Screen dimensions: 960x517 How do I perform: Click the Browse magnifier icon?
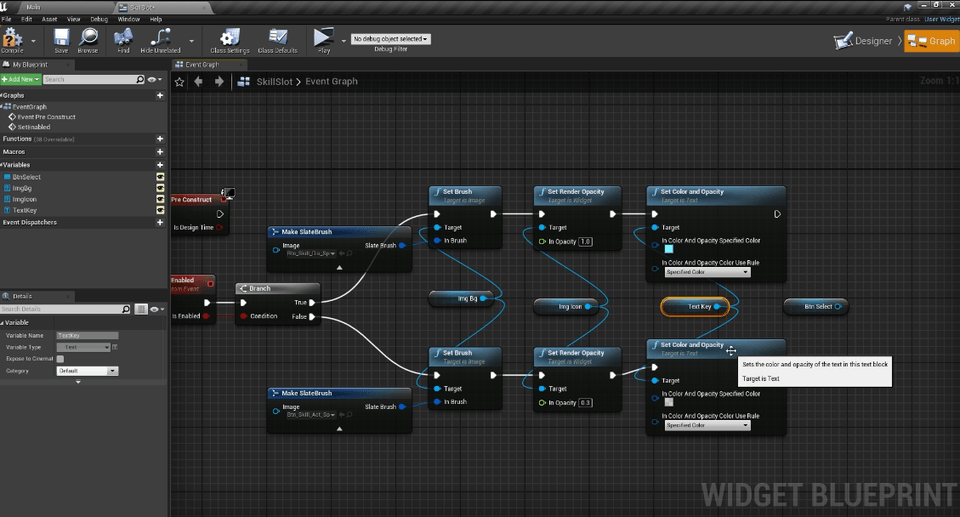[88, 38]
